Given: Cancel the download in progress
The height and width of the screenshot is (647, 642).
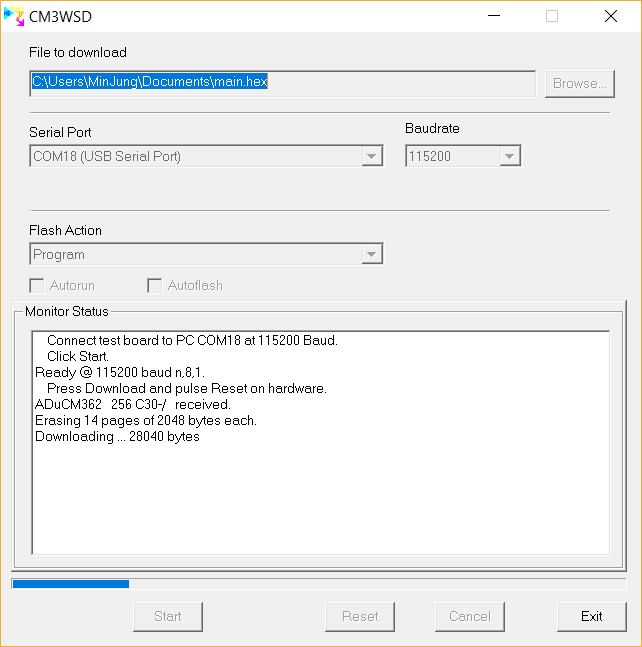Looking at the screenshot, I should point(470,616).
